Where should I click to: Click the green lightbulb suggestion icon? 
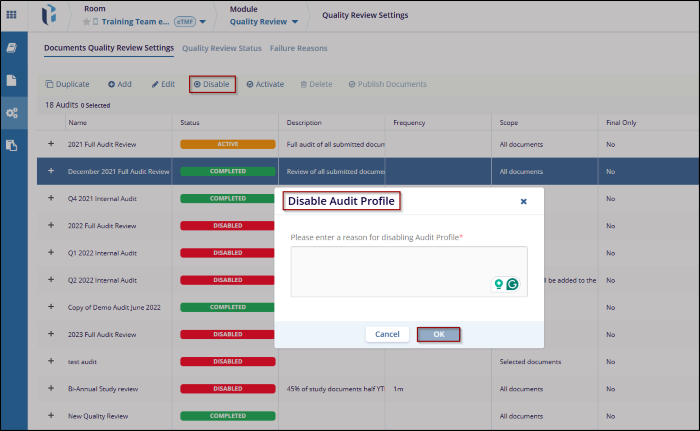click(x=499, y=284)
